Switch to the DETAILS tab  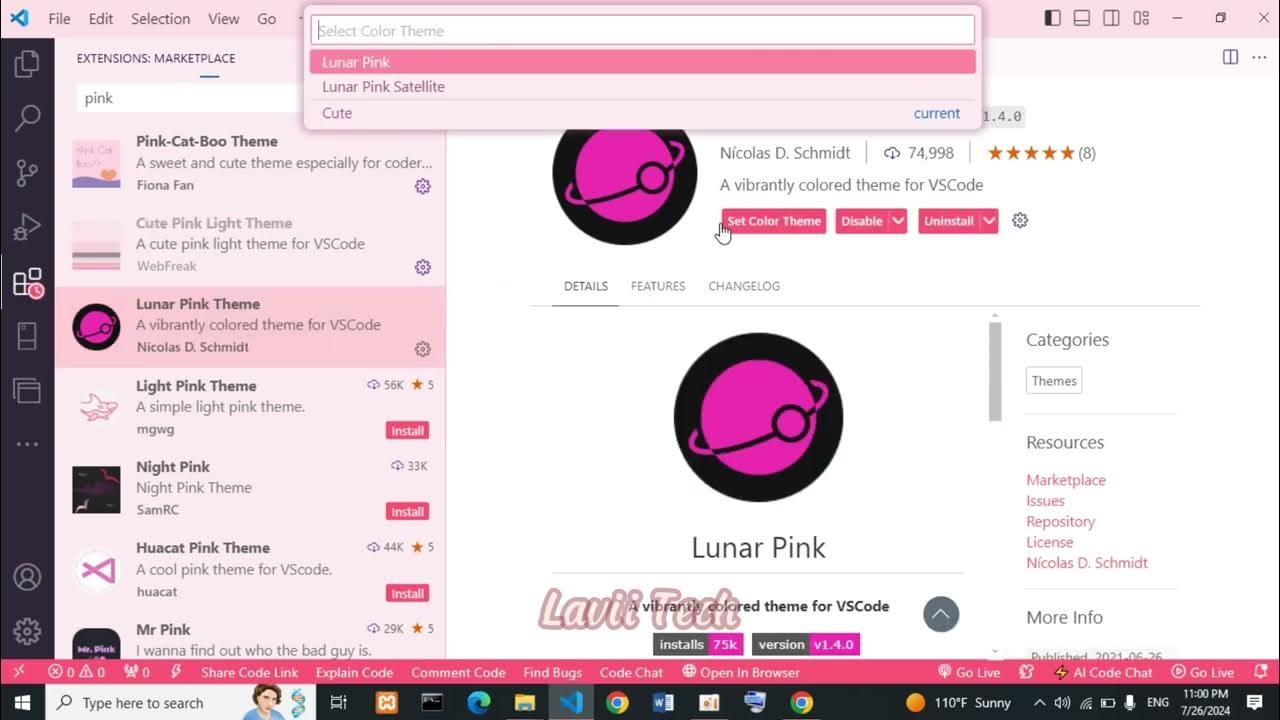tap(586, 286)
